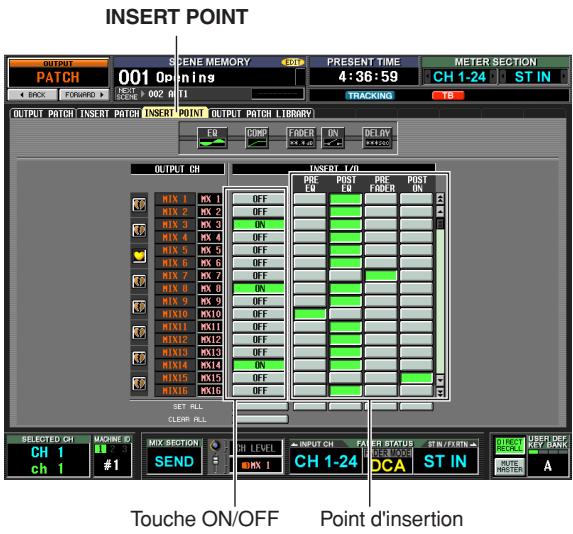Click the user defined key bank A

[547, 465]
